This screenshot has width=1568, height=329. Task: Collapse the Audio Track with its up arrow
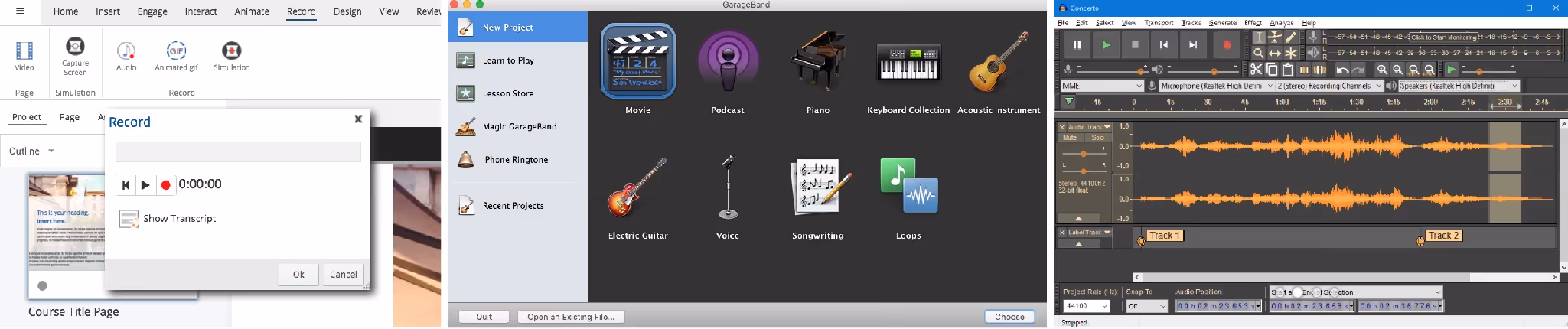[x=1079, y=218]
